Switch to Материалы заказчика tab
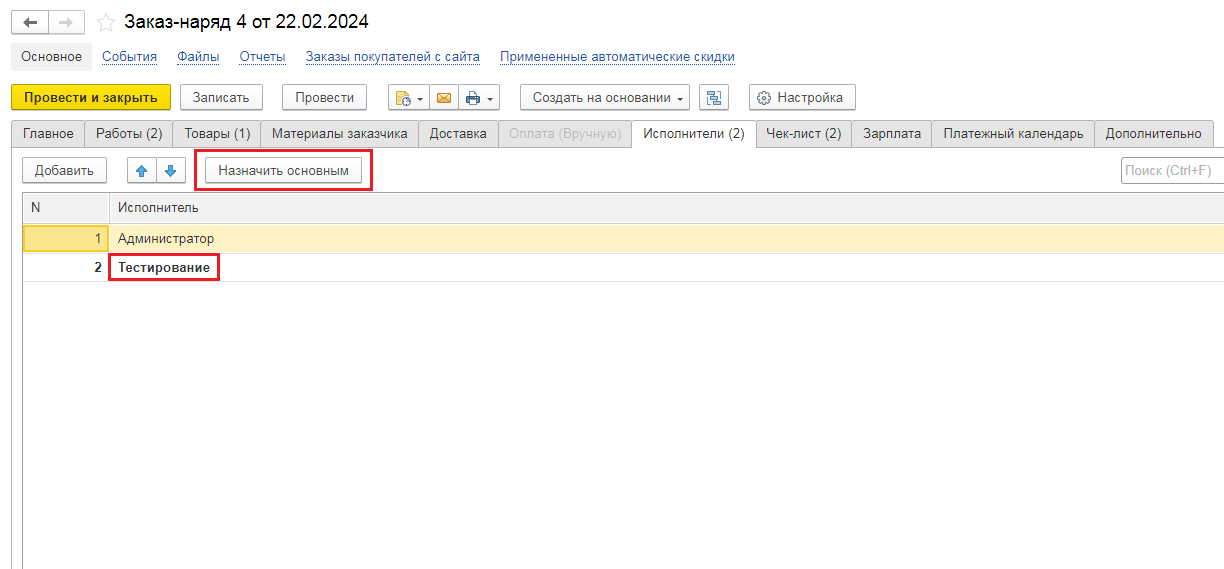 coord(340,134)
